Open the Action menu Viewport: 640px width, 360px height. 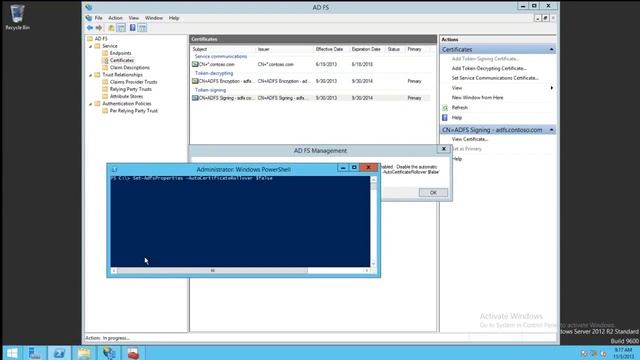[115, 18]
